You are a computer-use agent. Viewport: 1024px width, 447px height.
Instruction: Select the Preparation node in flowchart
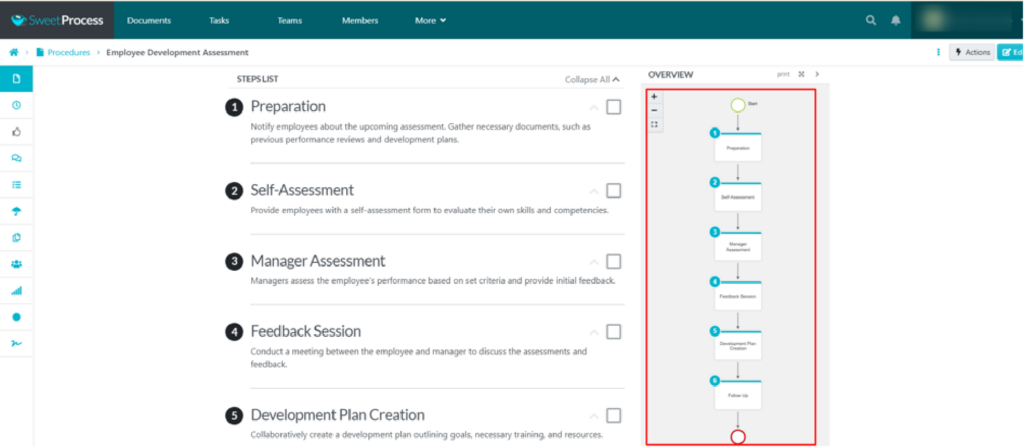[x=738, y=147]
